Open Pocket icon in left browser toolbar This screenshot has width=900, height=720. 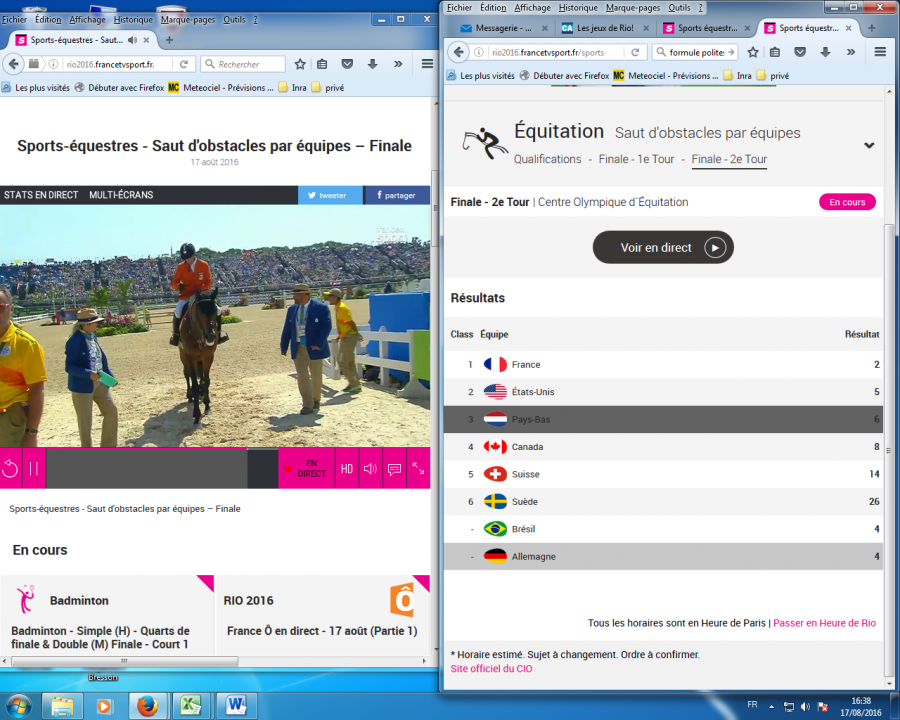click(x=347, y=64)
